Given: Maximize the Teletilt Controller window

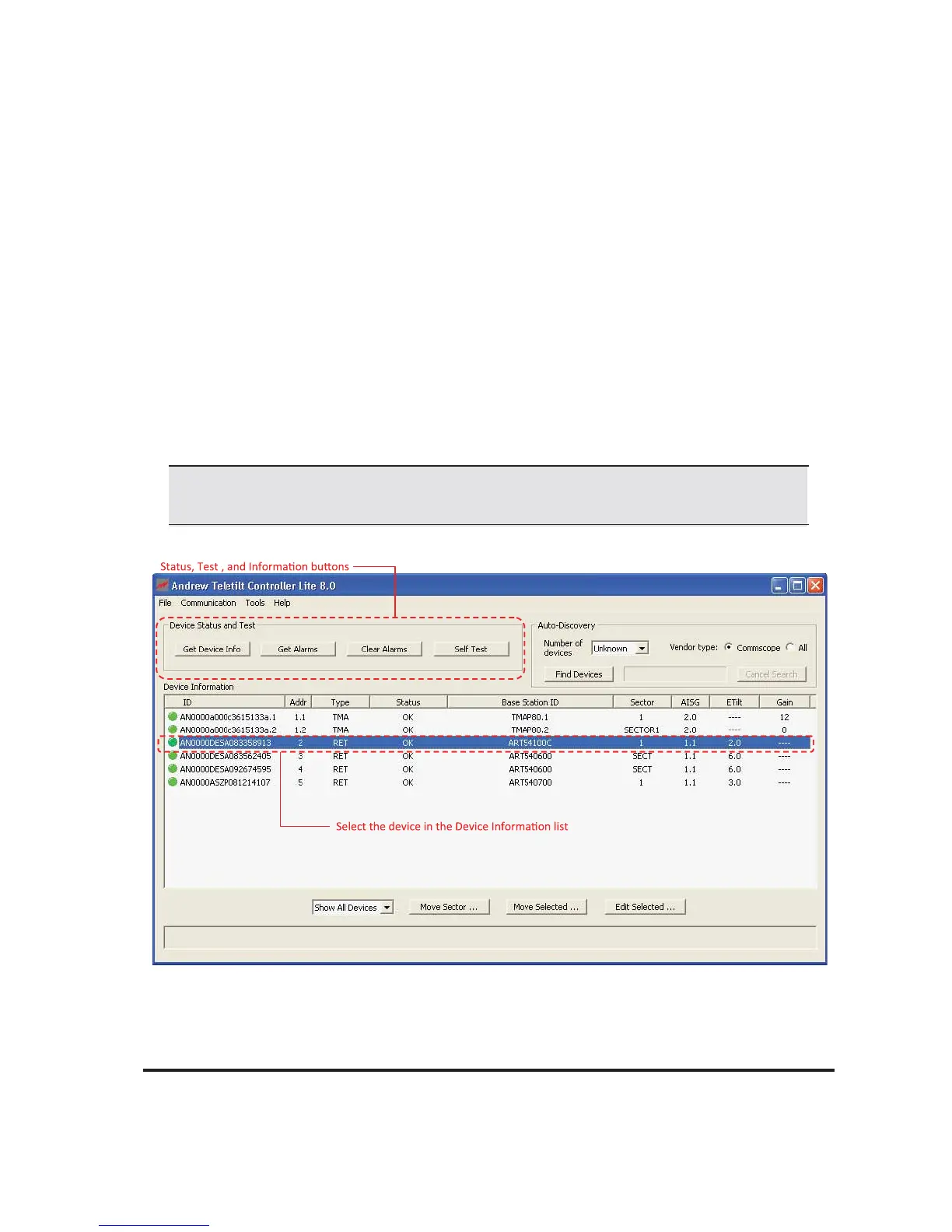Looking at the screenshot, I should (797, 586).
